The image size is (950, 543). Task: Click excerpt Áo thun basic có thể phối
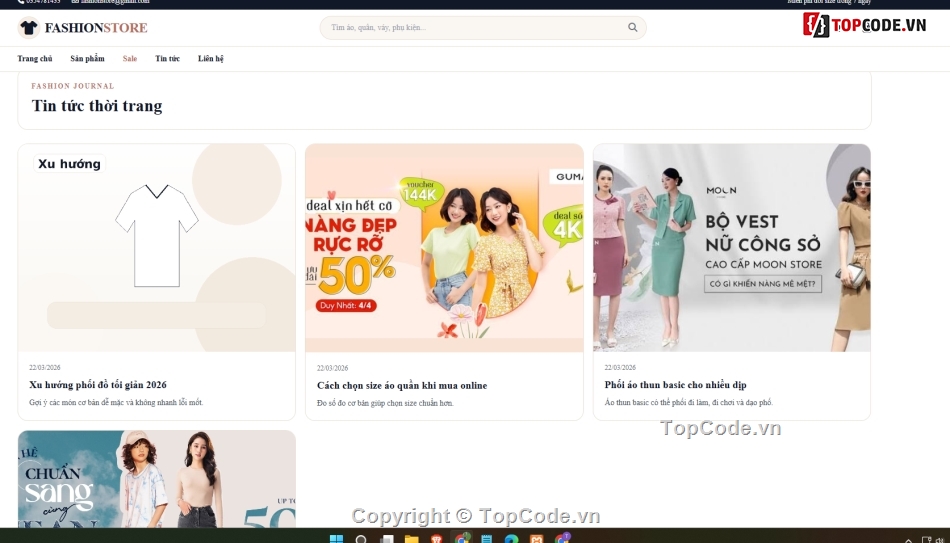coord(688,402)
